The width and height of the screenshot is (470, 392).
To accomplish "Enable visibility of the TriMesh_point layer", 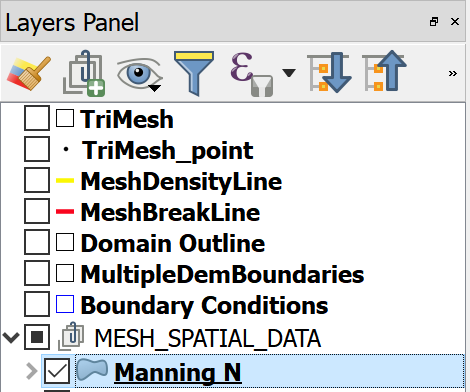I will [x=37, y=149].
